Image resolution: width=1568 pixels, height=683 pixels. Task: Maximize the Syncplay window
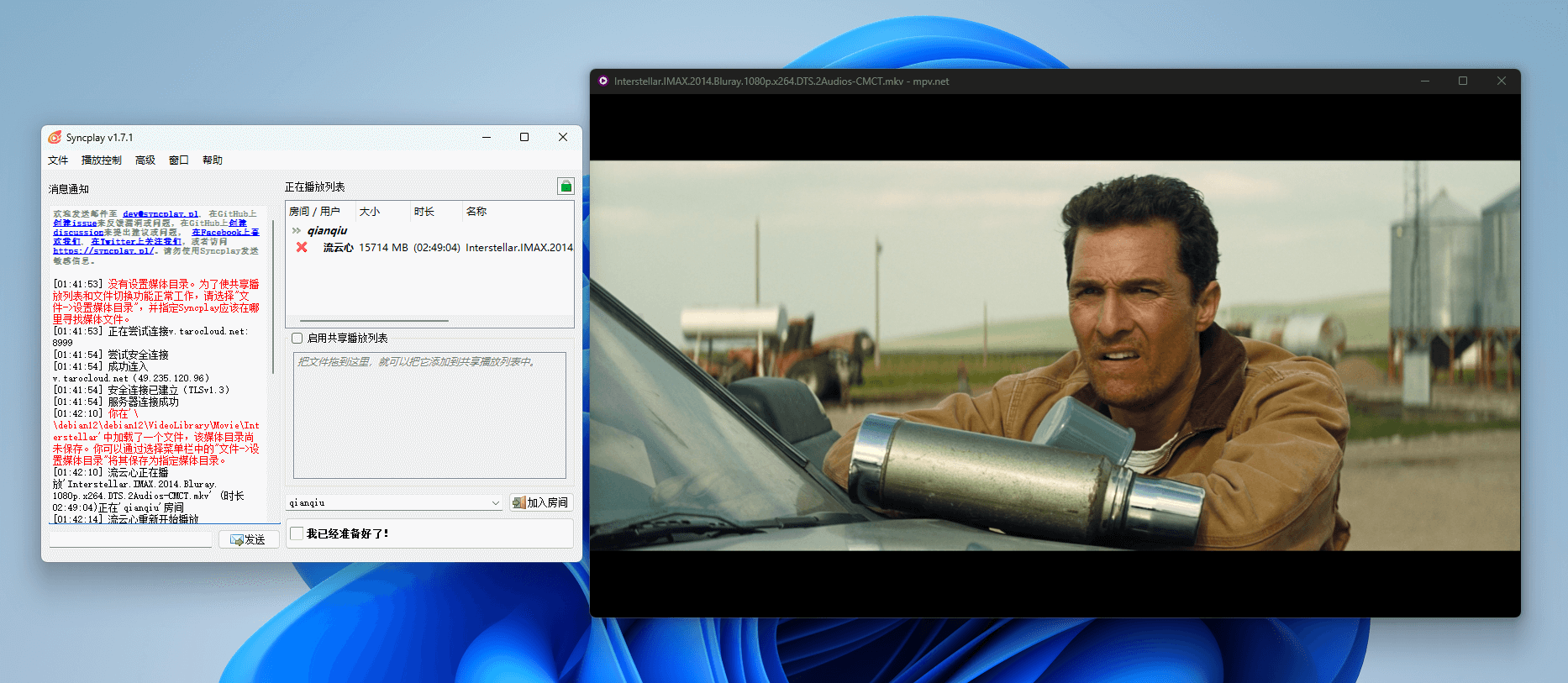[524, 137]
